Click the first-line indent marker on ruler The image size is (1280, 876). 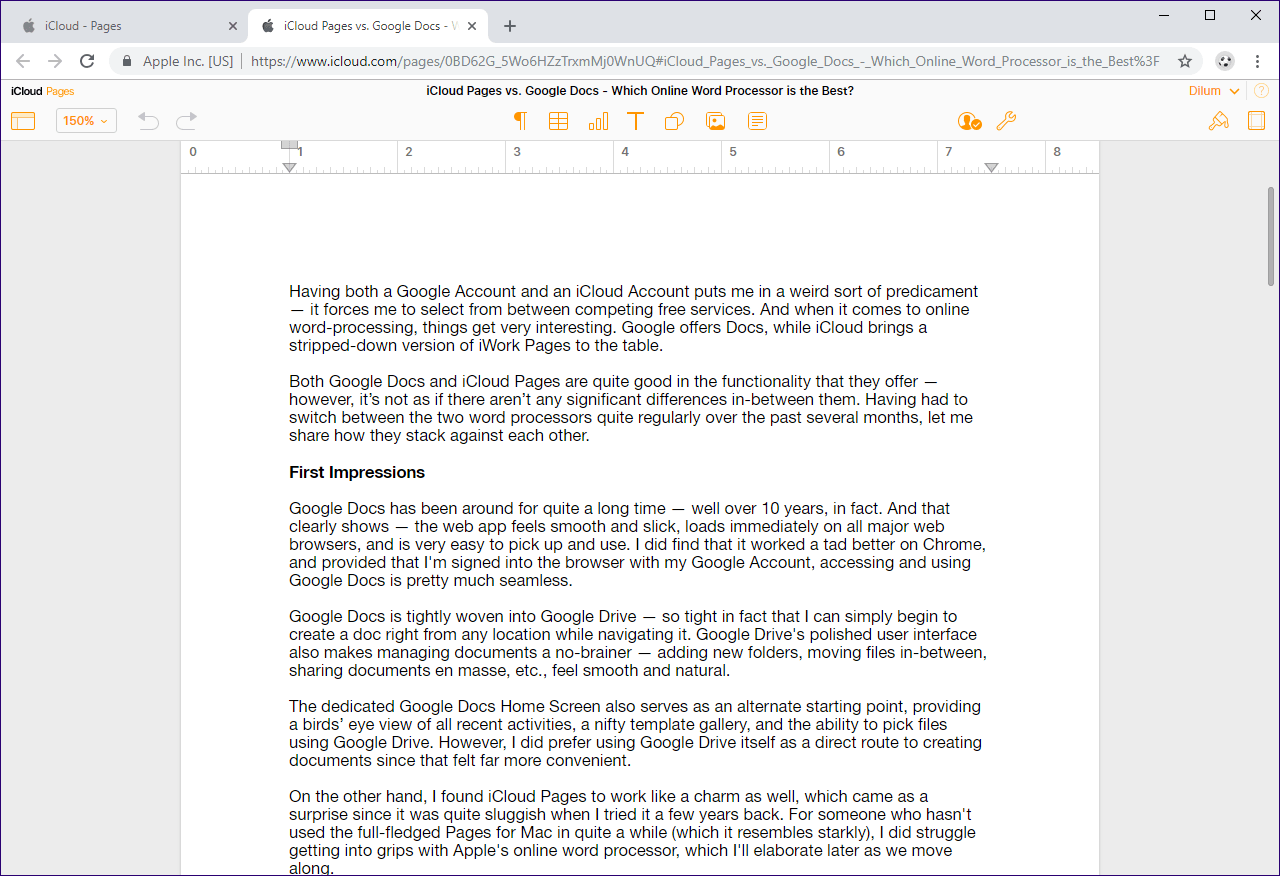289,145
